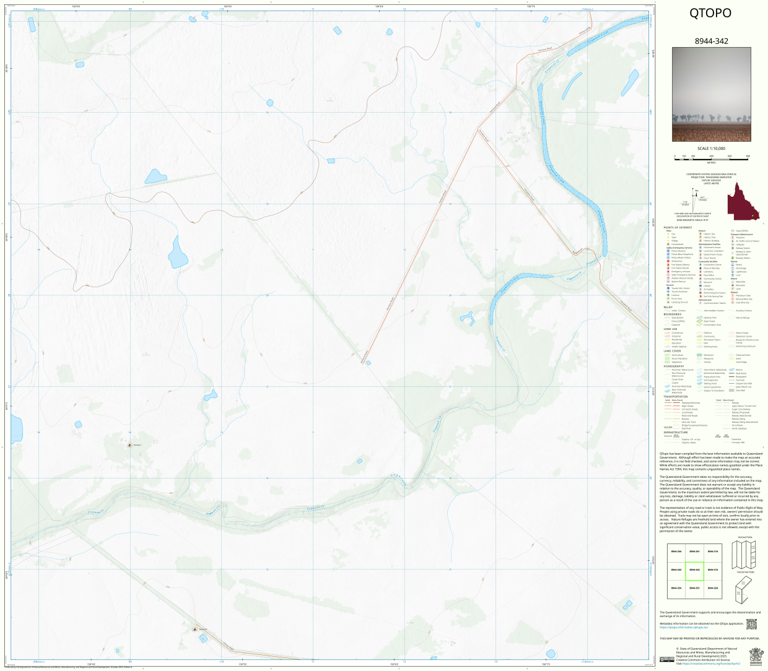The height and width of the screenshot is (671, 768).
Task: Click the Creative Commons BY badge
Action: tap(667, 659)
